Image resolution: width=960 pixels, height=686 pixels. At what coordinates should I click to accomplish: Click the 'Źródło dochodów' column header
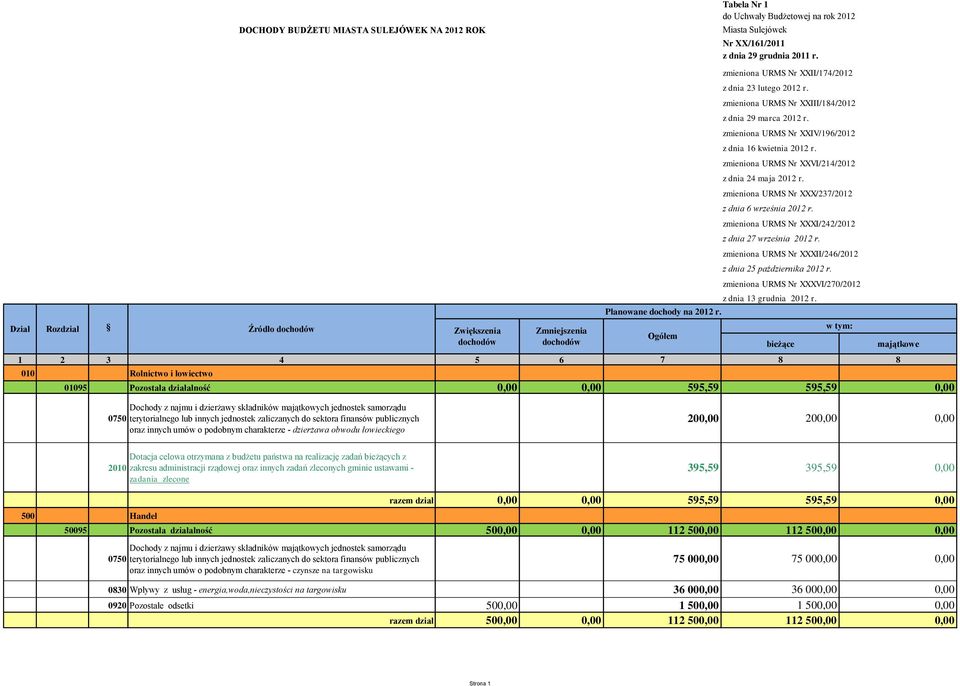coord(282,329)
